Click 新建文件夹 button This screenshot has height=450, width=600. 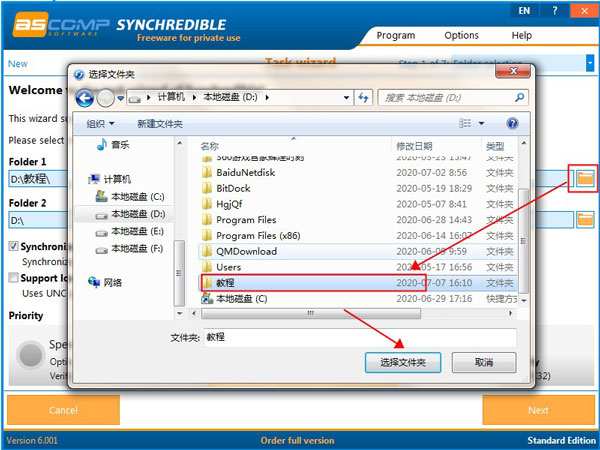[x=160, y=124]
